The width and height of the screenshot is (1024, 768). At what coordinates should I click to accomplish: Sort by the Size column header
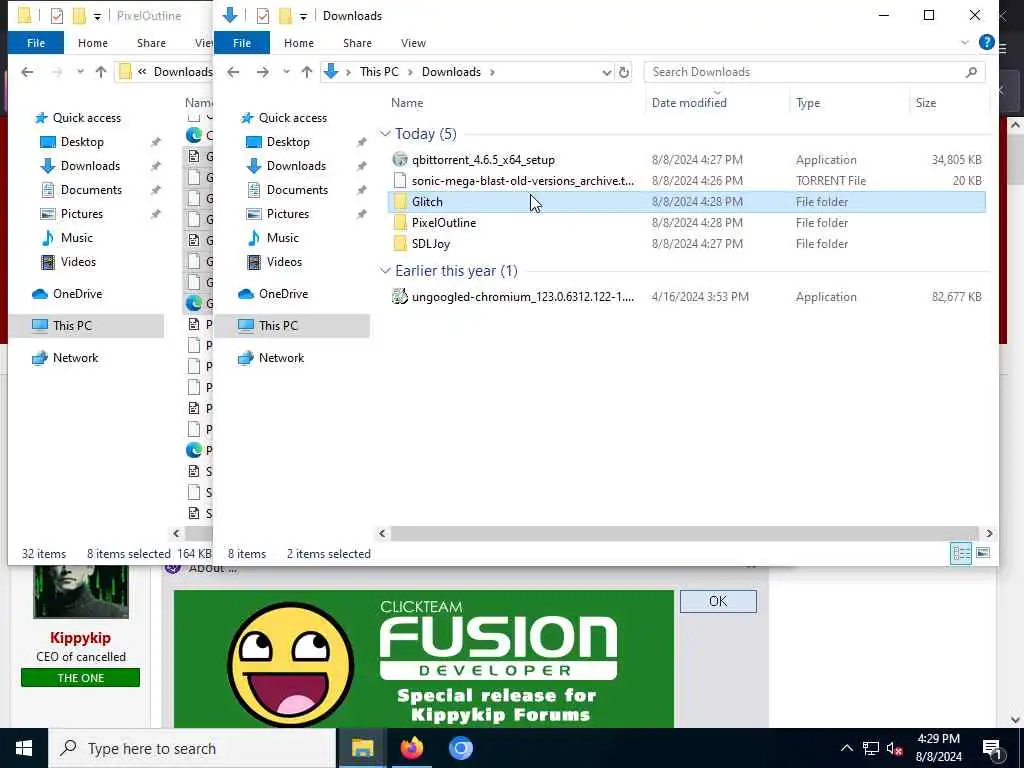coord(925,103)
